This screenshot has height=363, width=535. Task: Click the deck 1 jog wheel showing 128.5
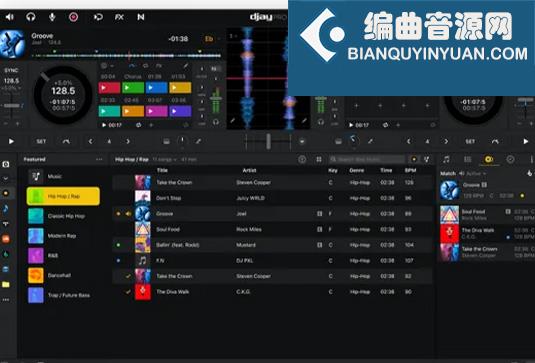pyautogui.click(x=63, y=95)
